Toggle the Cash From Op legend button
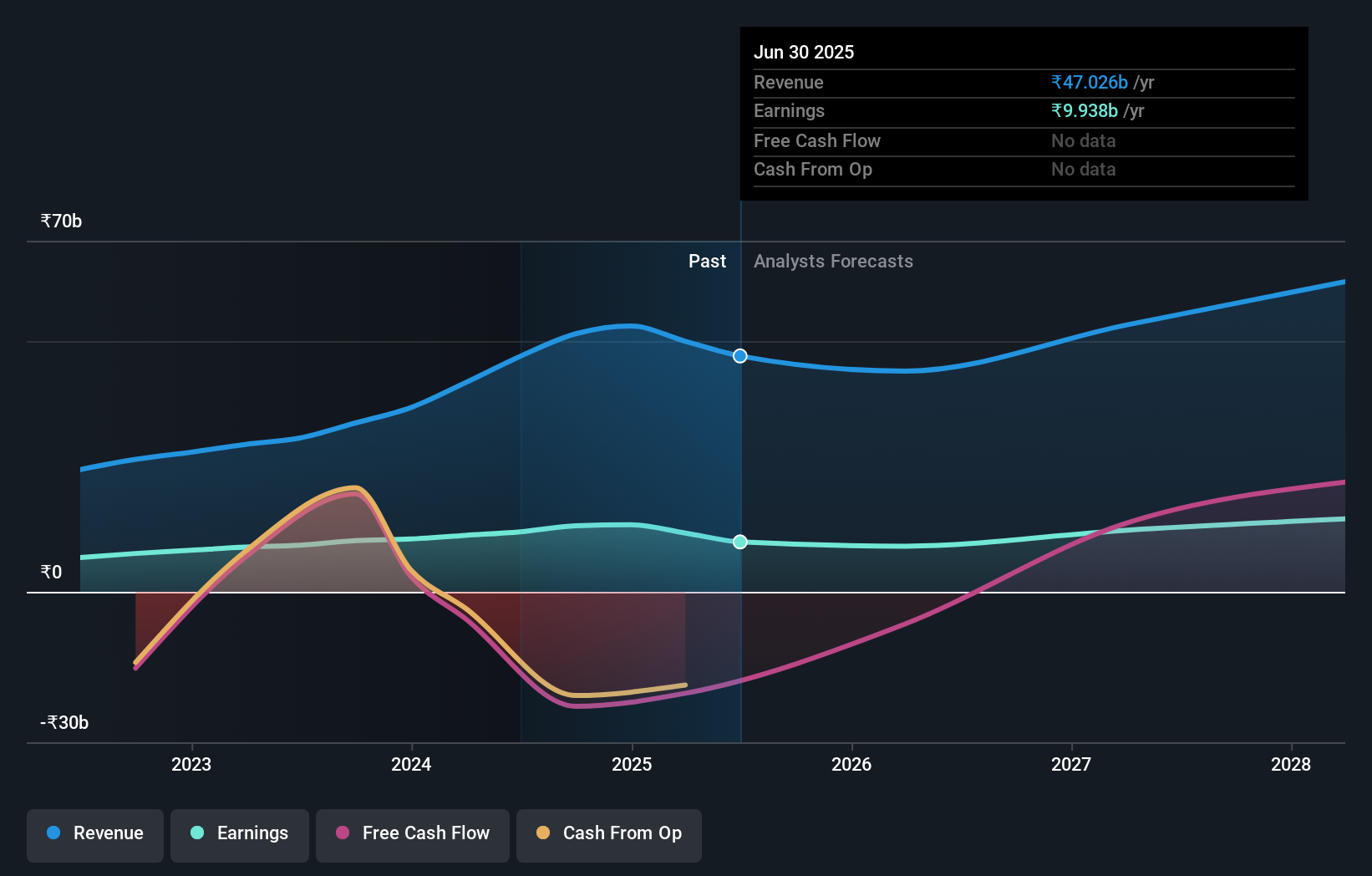This screenshot has height=876, width=1372. pyautogui.click(x=609, y=833)
